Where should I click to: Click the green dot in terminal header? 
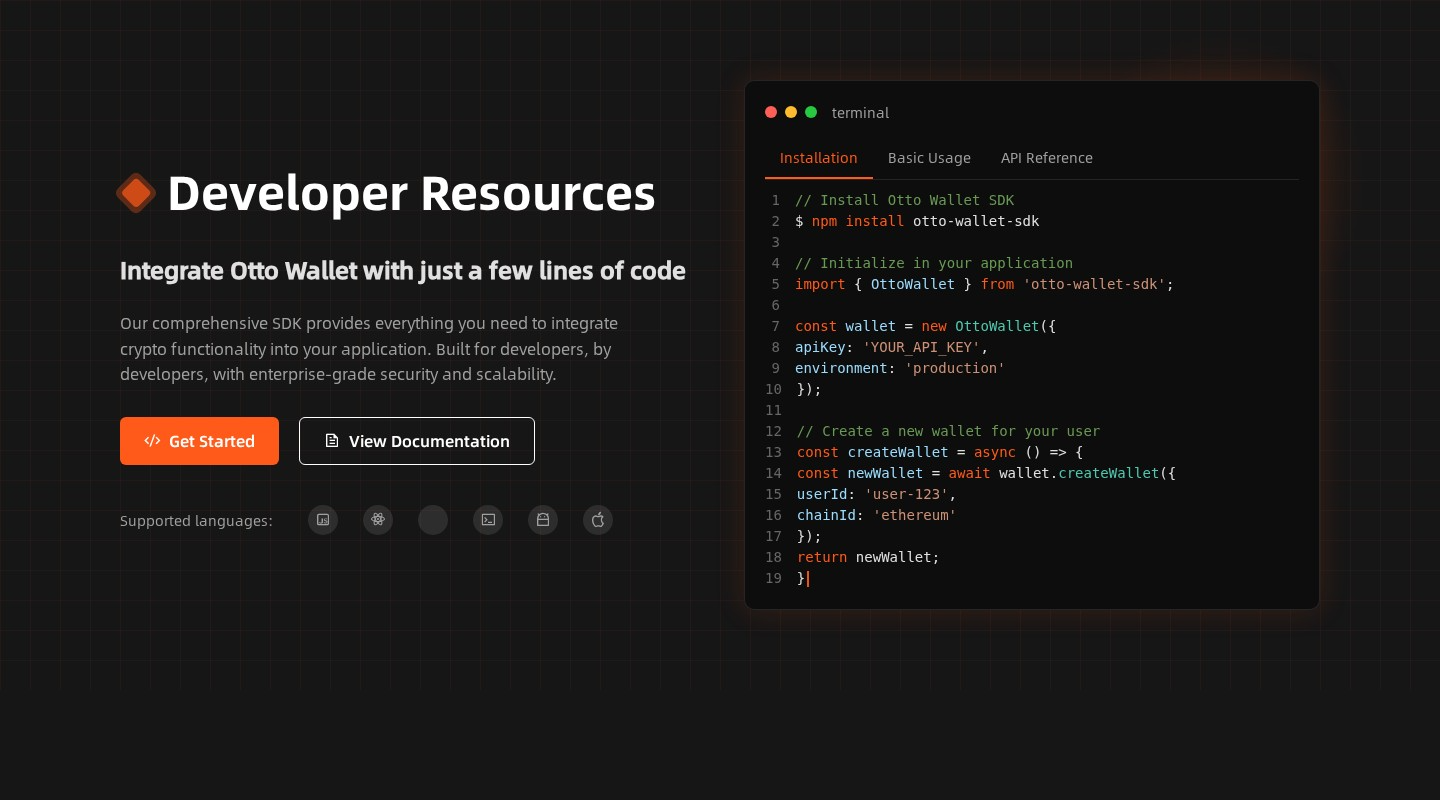point(811,112)
